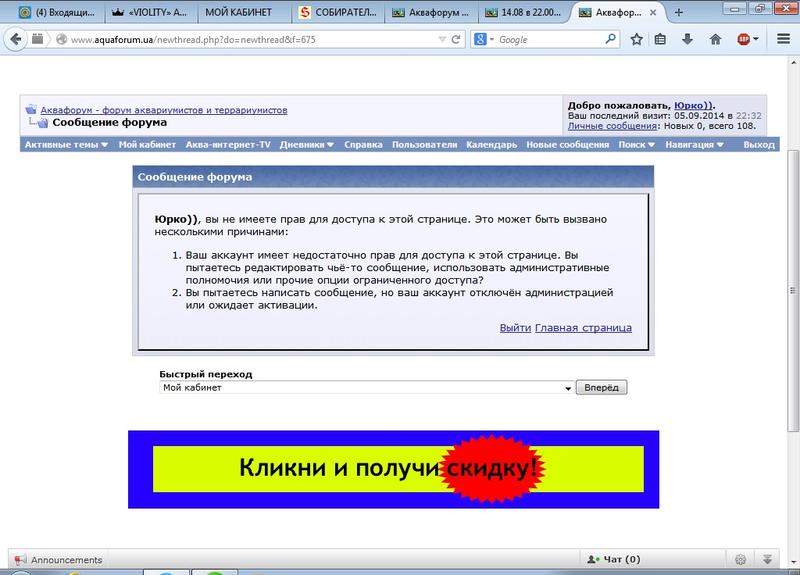Image resolution: width=800 pixels, height=575 pixels.
Task: Open the downloads arrow icon
Action: [x=688, y=39]
